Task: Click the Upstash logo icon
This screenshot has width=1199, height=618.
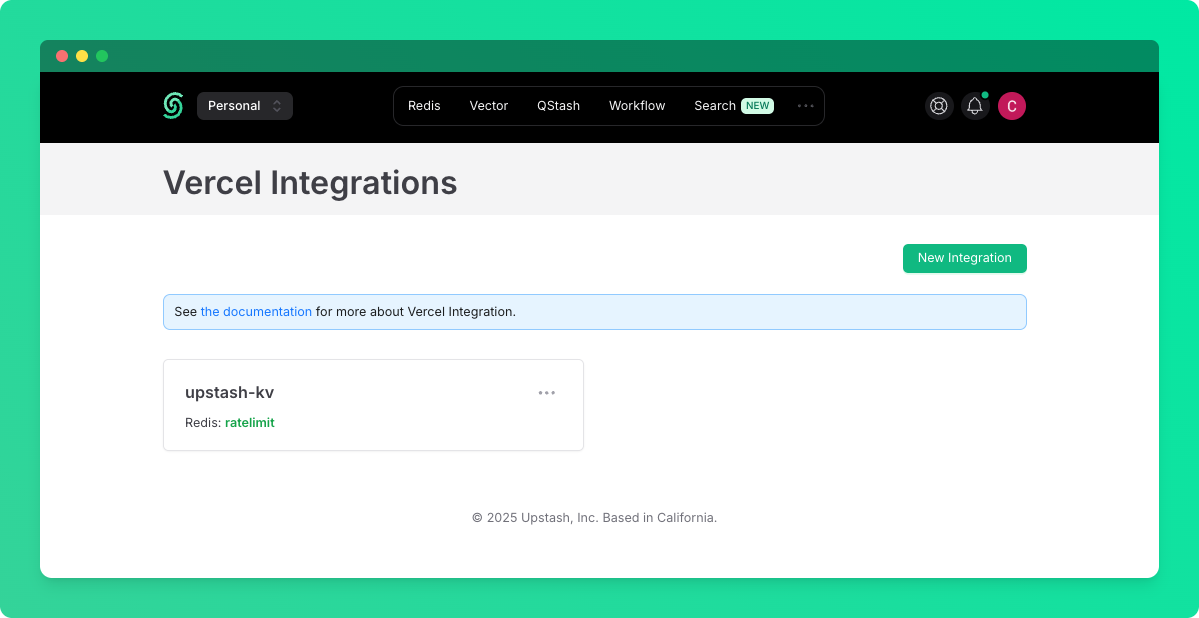Action: [173, 106]
